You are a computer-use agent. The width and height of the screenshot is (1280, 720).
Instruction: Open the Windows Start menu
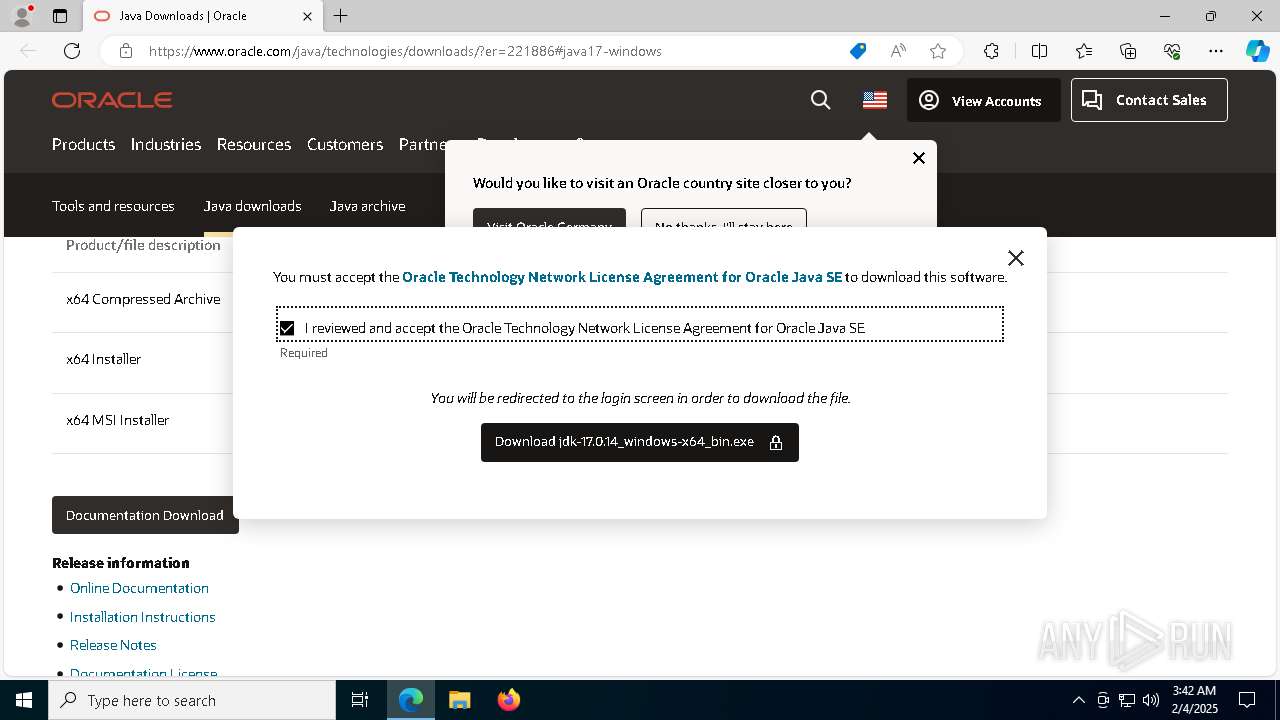point(24,700)
